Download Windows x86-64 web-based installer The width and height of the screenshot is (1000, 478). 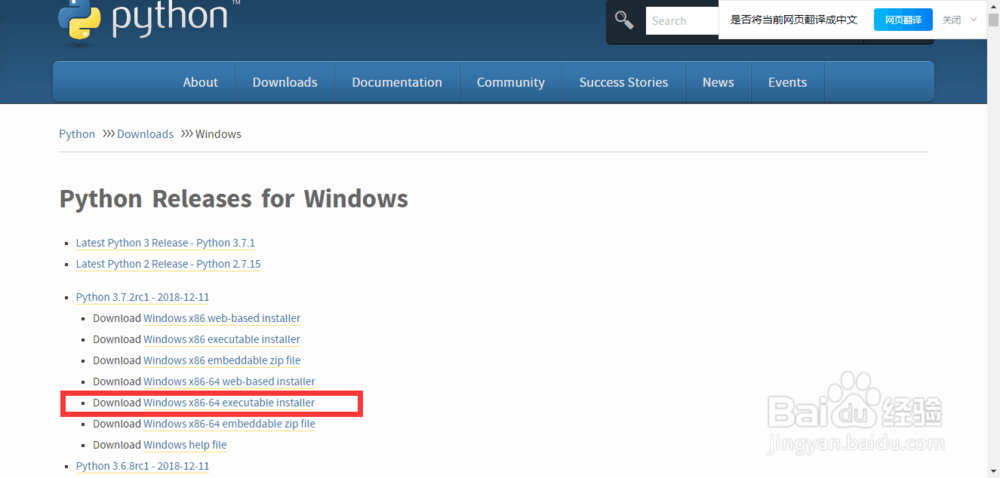[229, 381]
